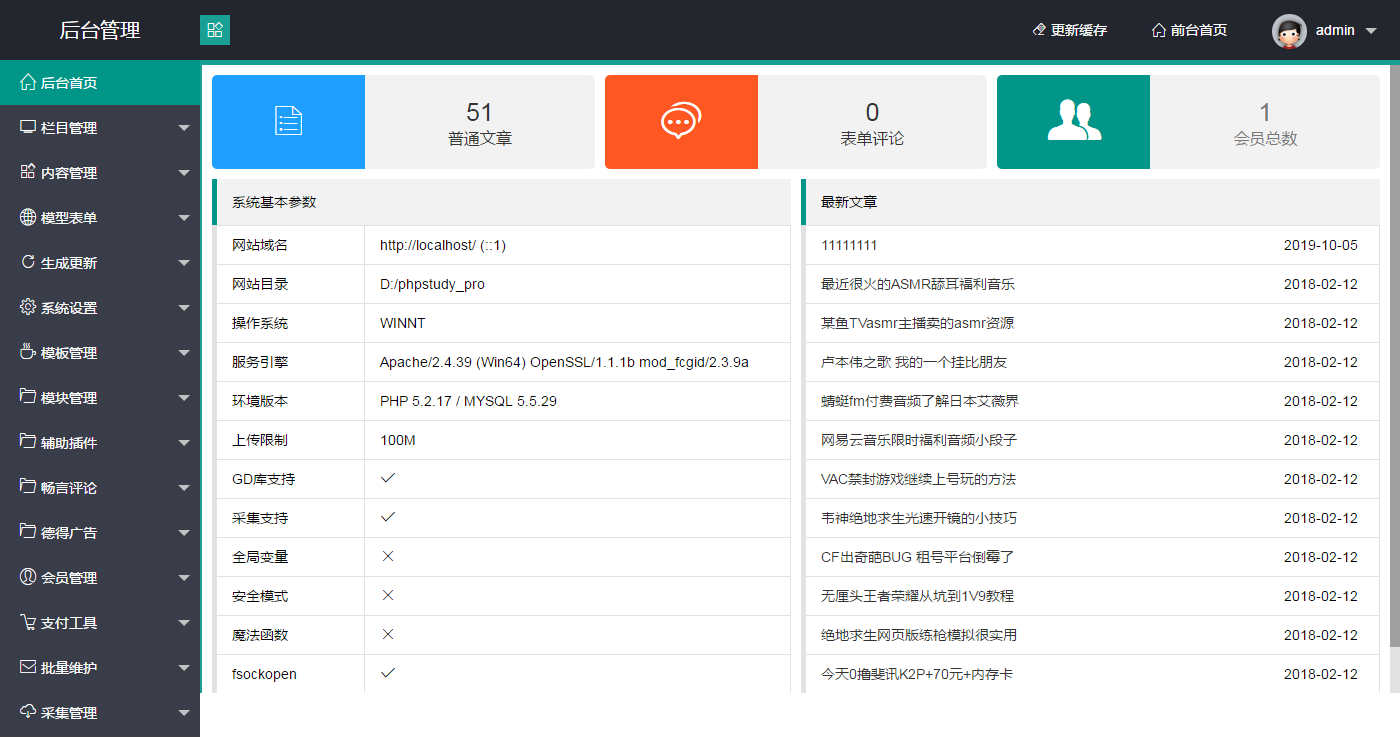Click the green grid toggle icon in header

click(x=215, y=30)
